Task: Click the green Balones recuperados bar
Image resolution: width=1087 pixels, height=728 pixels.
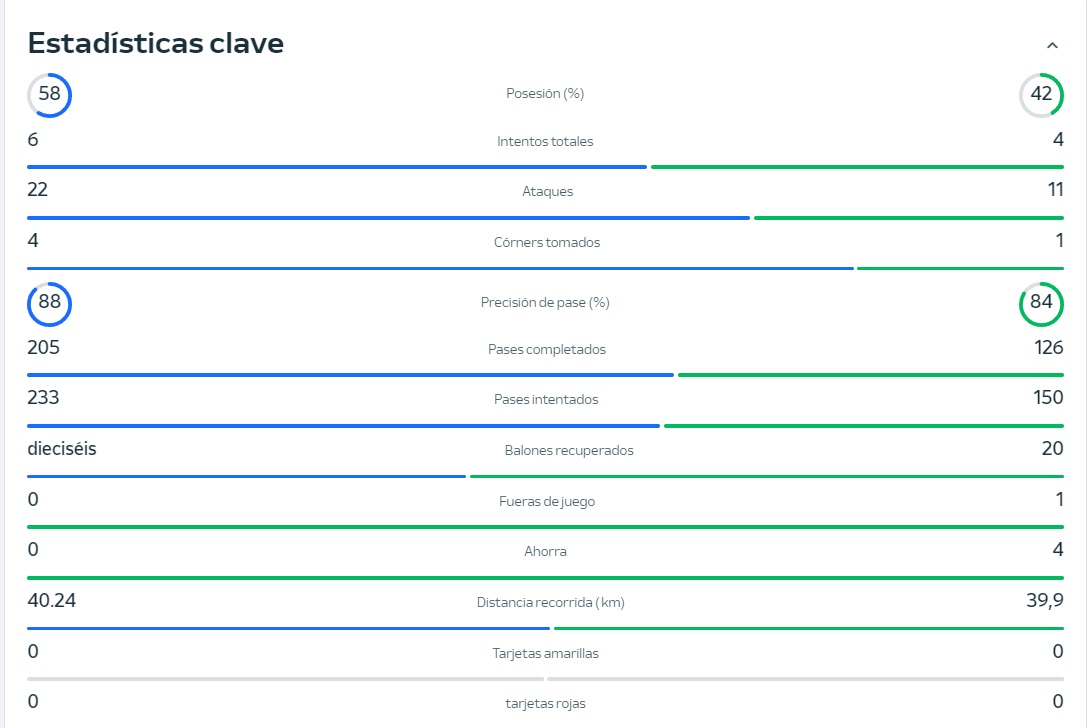Action: (766, 476)
